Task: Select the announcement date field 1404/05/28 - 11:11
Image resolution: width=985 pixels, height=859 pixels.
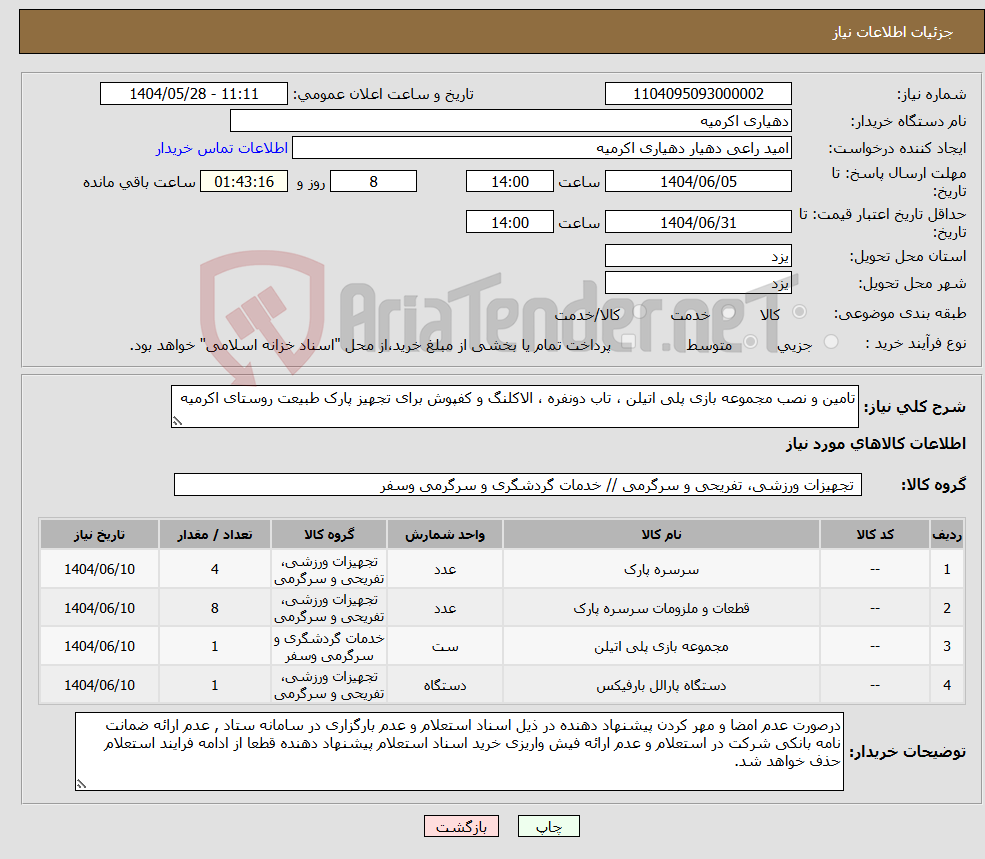Action: click(x=196, y=93)
